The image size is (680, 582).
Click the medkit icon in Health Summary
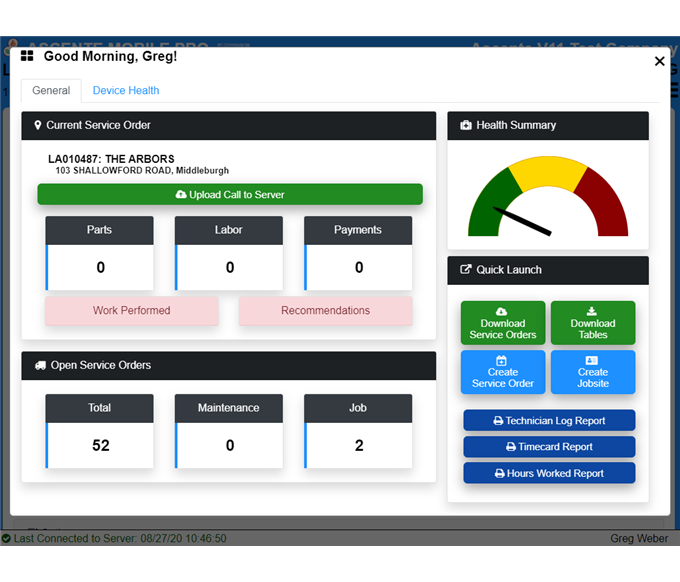pos(466,126)
